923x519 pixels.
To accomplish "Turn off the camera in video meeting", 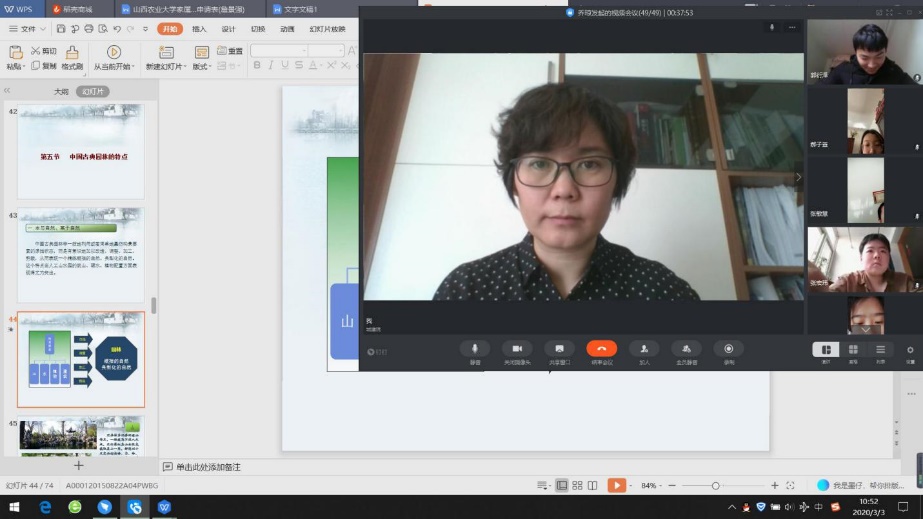I will click(517, 350).
